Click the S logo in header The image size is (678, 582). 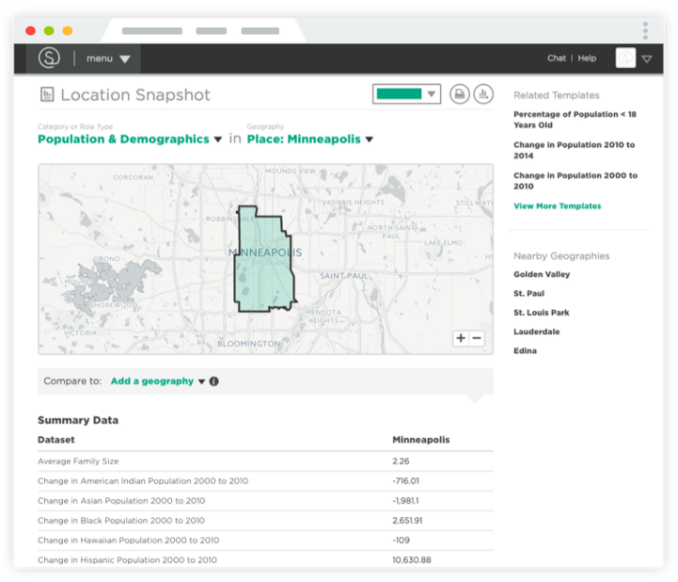(49, 58)
